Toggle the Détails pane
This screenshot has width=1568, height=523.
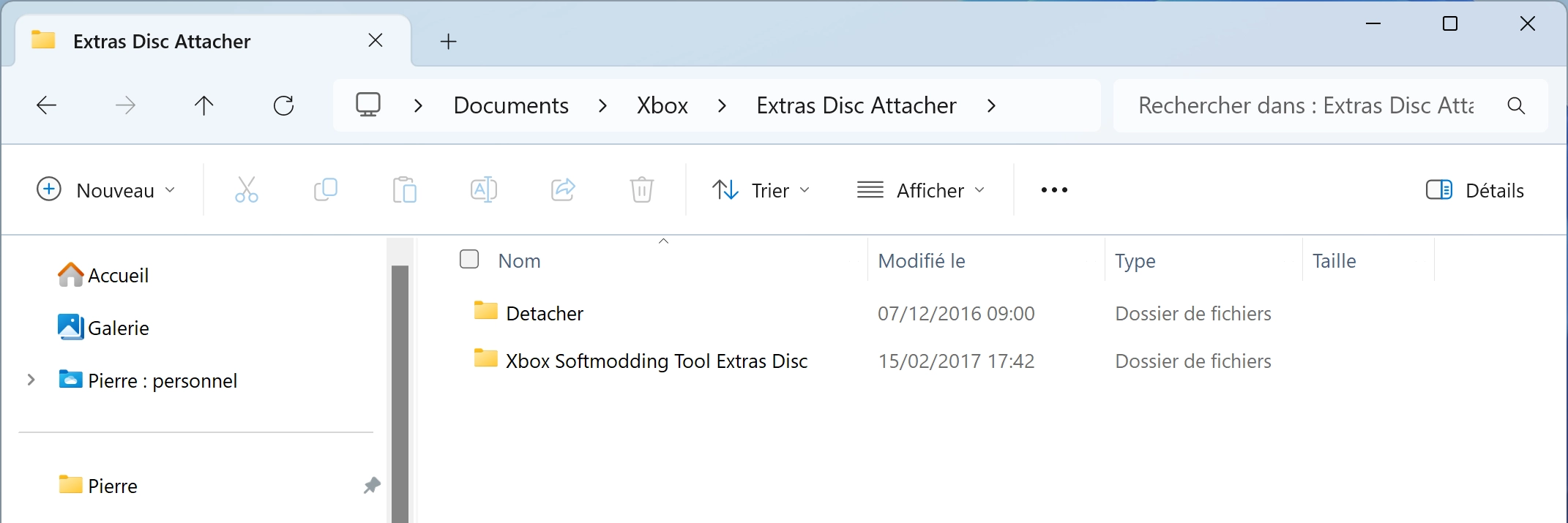click(x=1475, y=190)
